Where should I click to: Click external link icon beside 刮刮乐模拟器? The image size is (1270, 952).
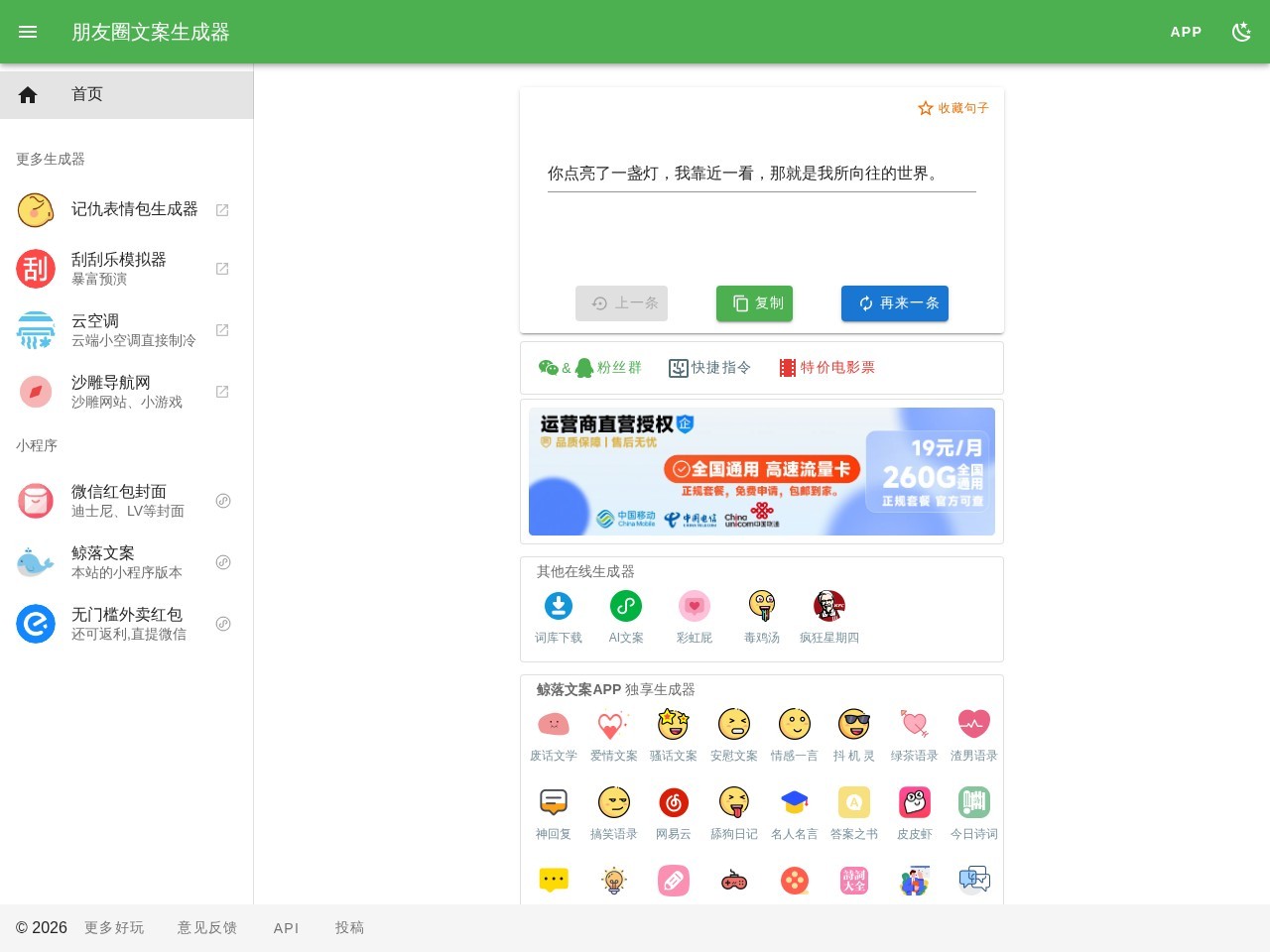point(222,269)
